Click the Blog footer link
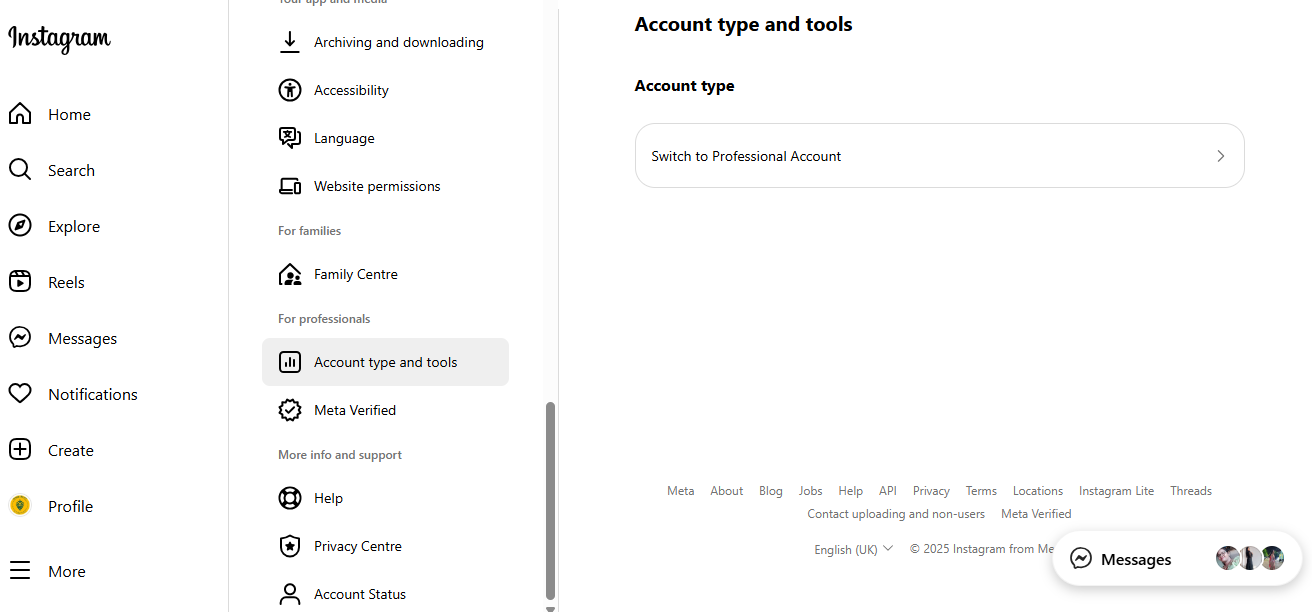Screen dimensions: 1312x612 tap(771, 491)
